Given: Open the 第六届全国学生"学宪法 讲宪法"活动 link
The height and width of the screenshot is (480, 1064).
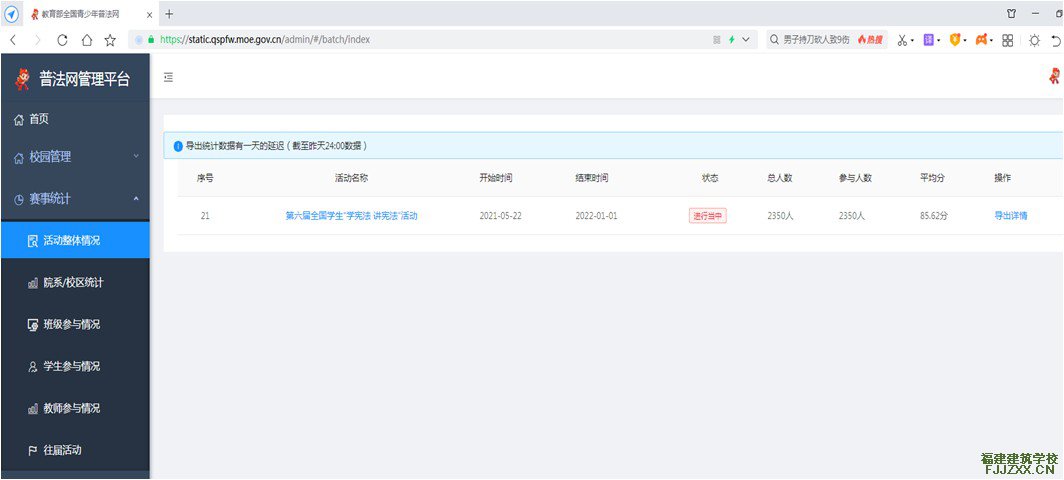Looking at the screenshot, I should tap(351, 216).
